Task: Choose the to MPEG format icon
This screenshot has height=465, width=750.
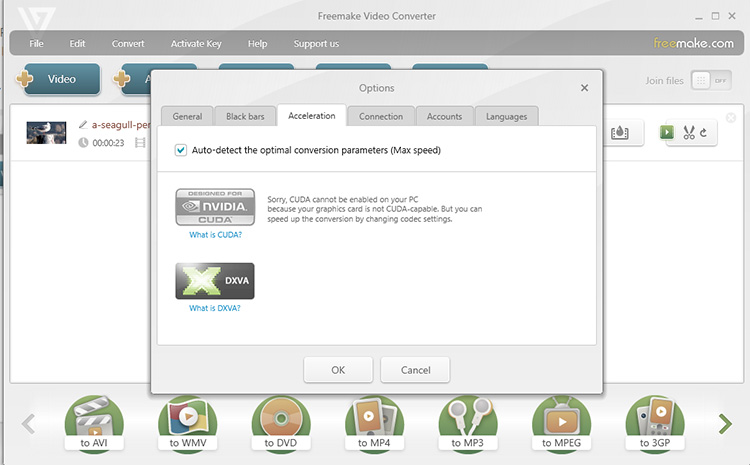Action: pos(561,423)
